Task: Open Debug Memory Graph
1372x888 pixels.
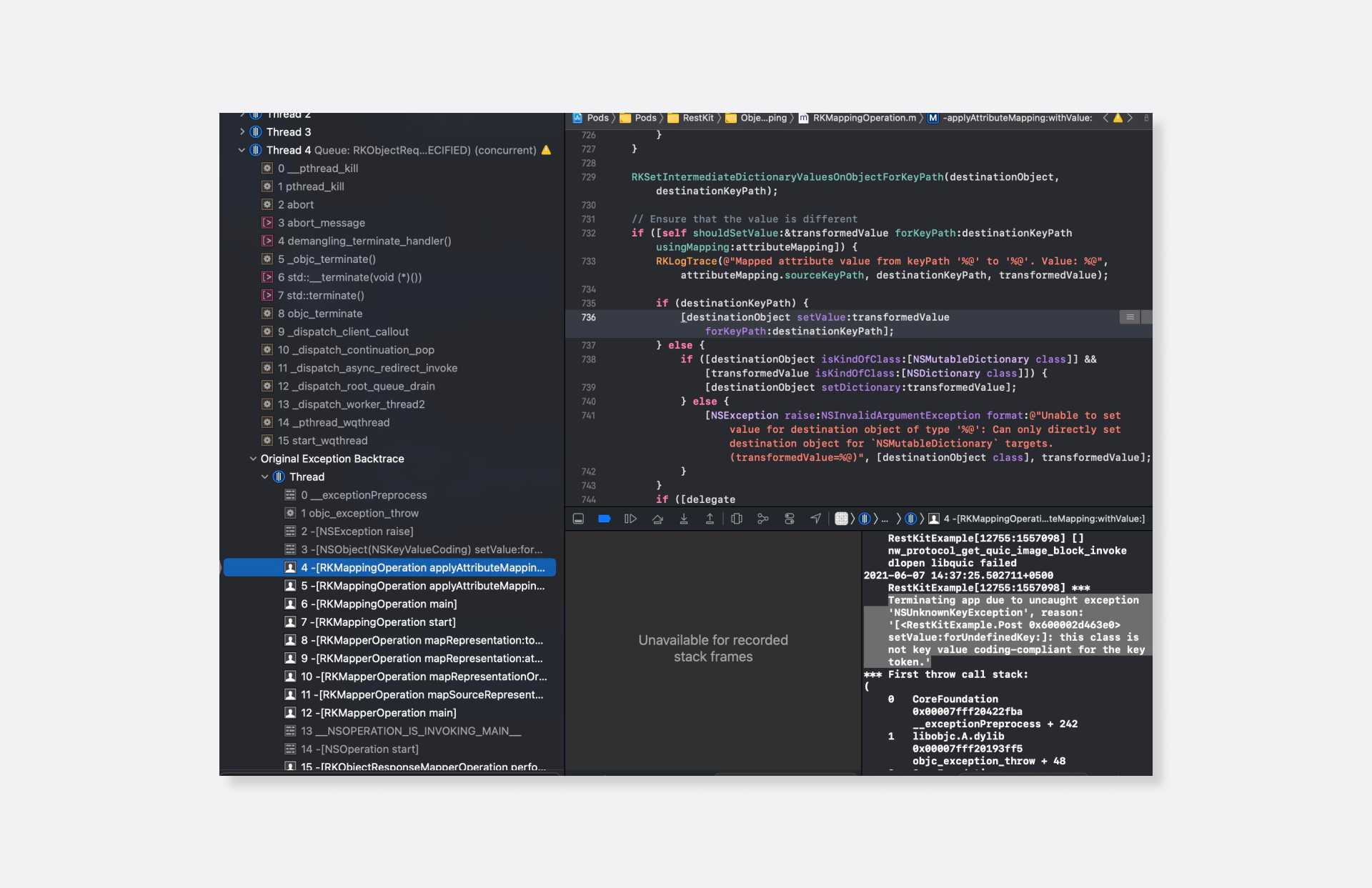Action: coord(763,519)
